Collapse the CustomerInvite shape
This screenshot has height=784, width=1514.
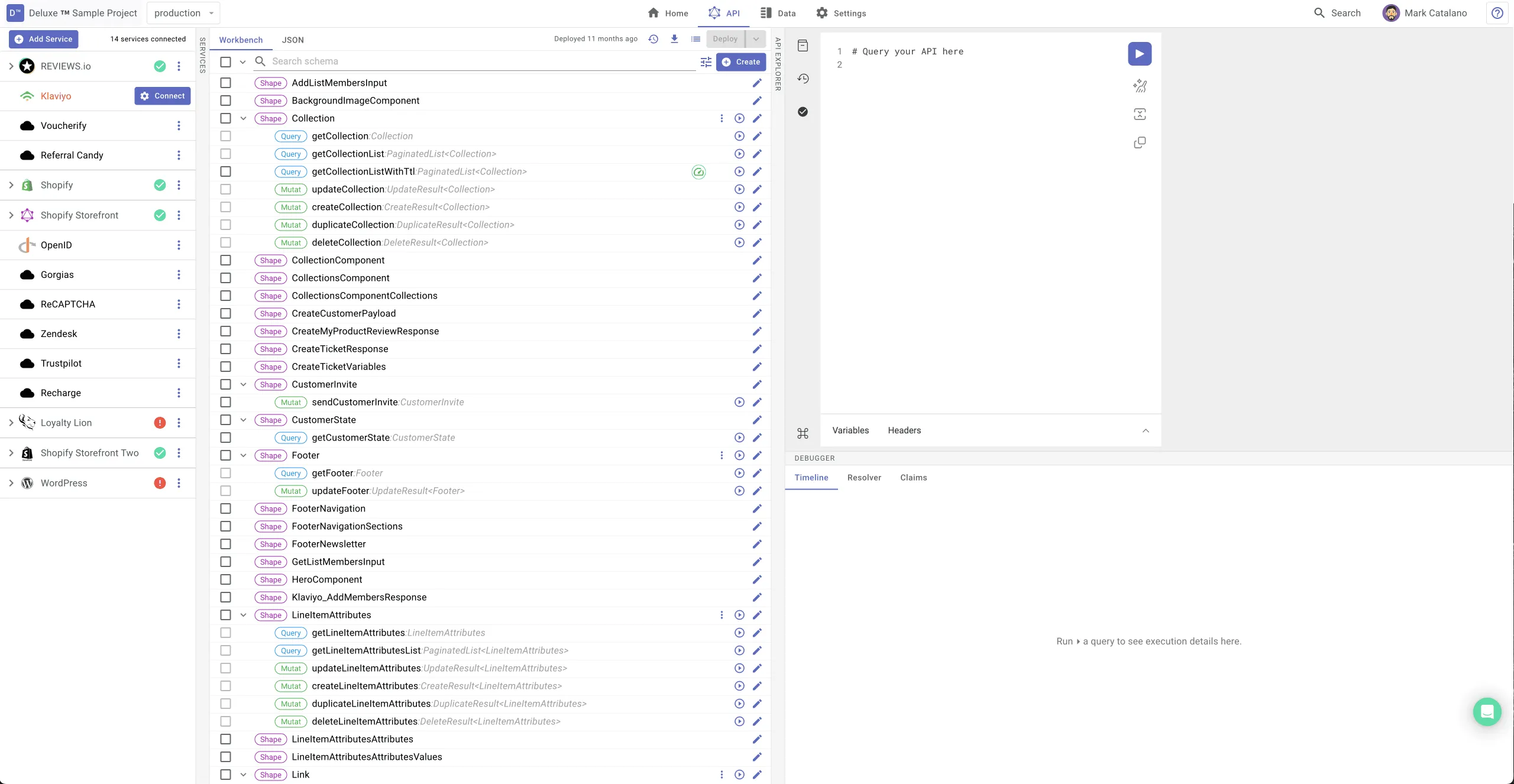point(243,384)
